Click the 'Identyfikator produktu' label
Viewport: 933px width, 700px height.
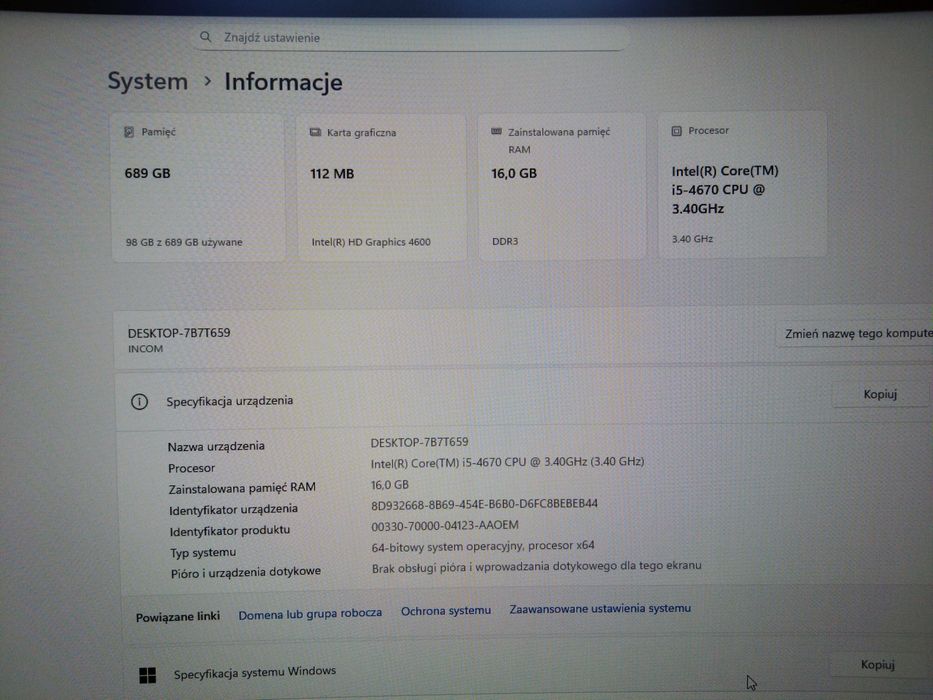(230, 530)
